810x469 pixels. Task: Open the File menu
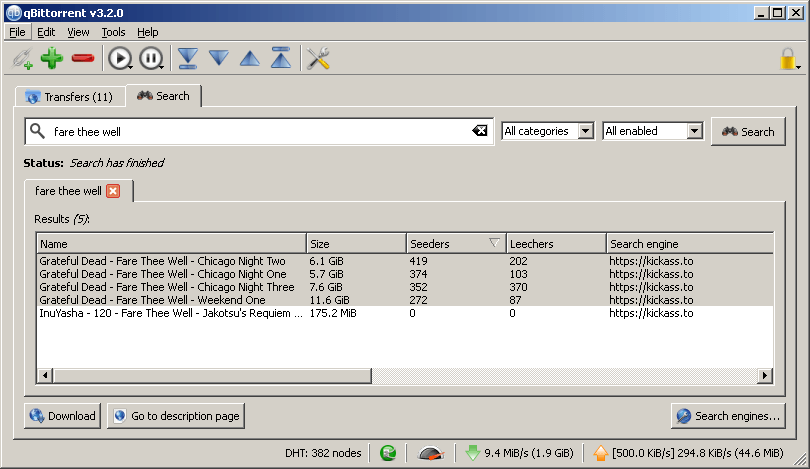coord(17,32)
